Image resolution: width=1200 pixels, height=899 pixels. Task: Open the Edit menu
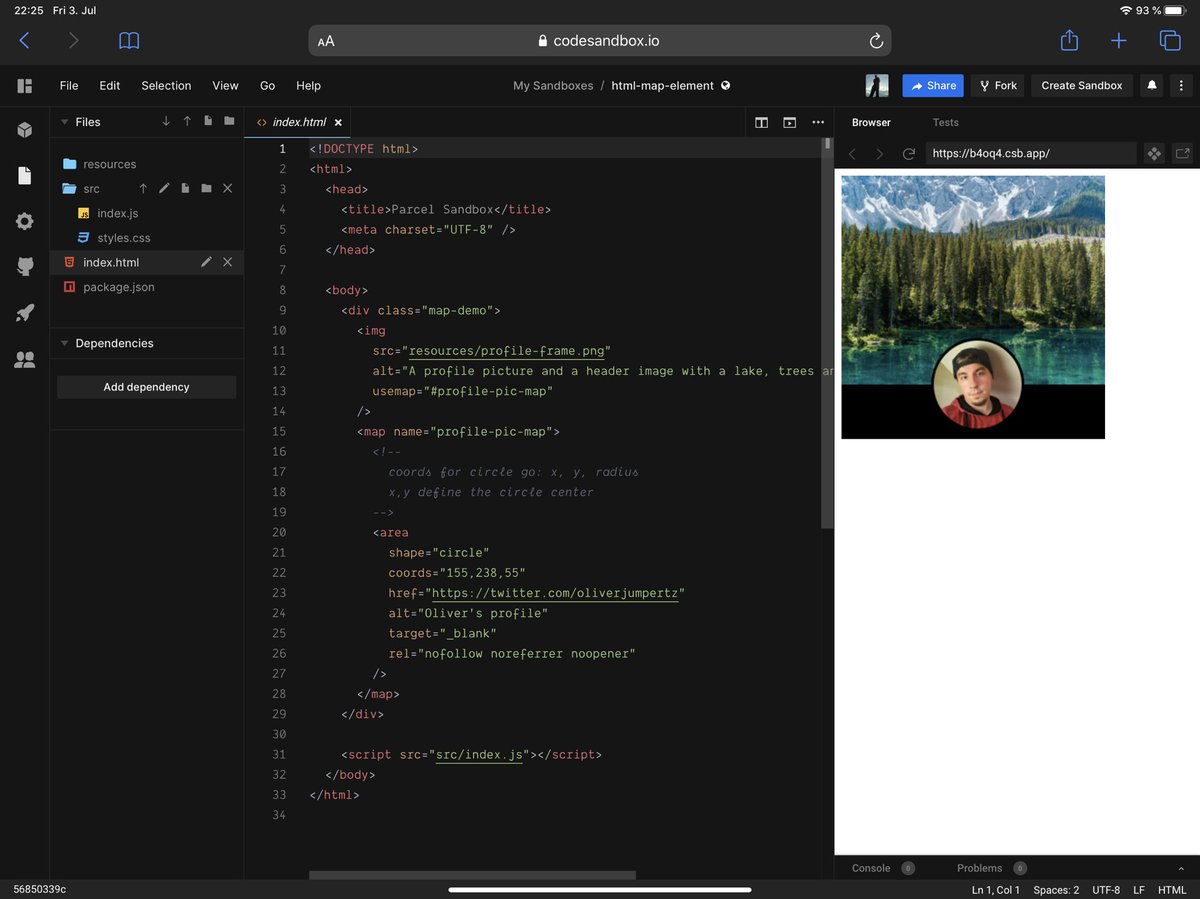(110, 85)
